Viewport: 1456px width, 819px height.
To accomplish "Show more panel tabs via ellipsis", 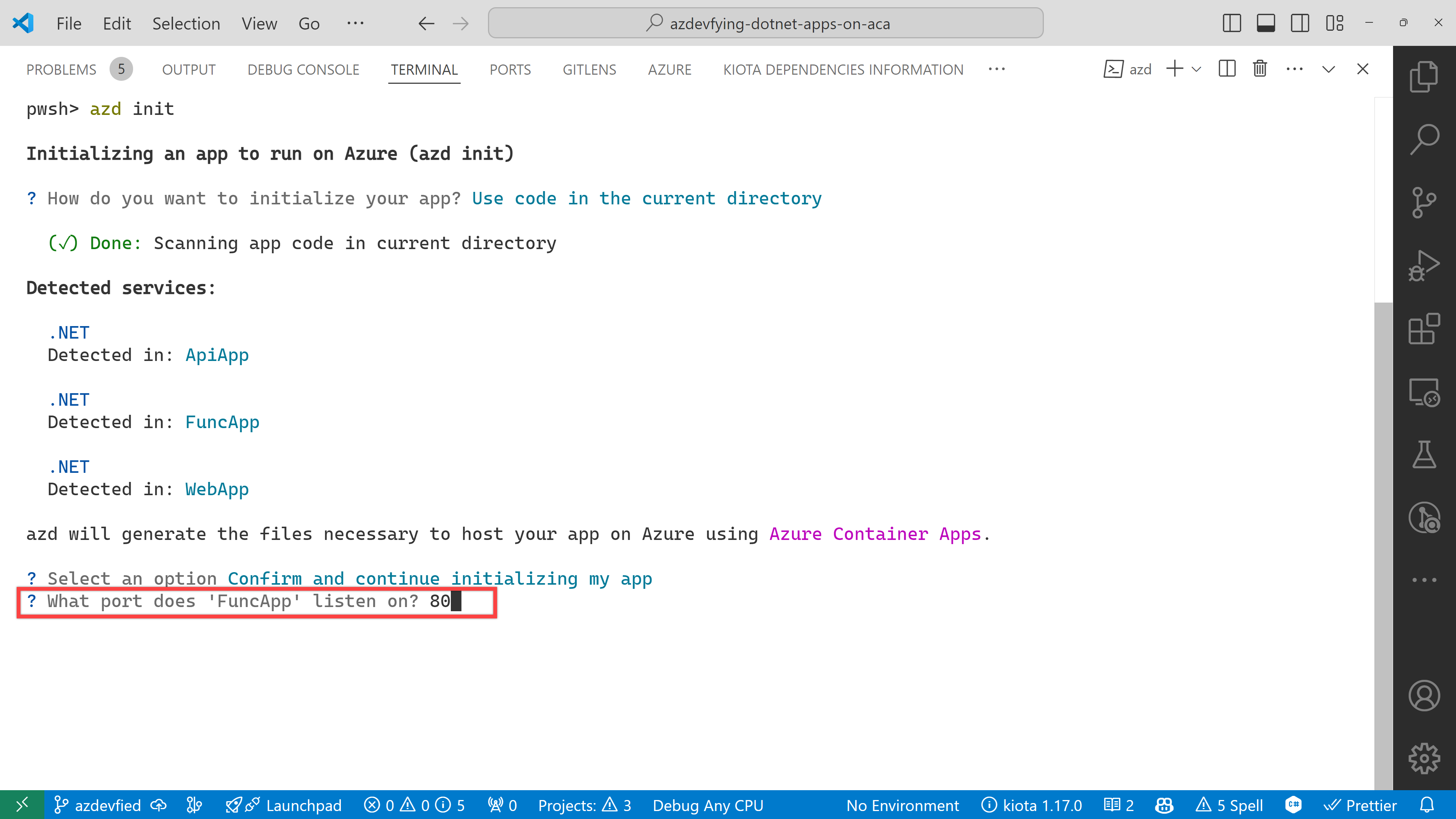I will [997, 69].
